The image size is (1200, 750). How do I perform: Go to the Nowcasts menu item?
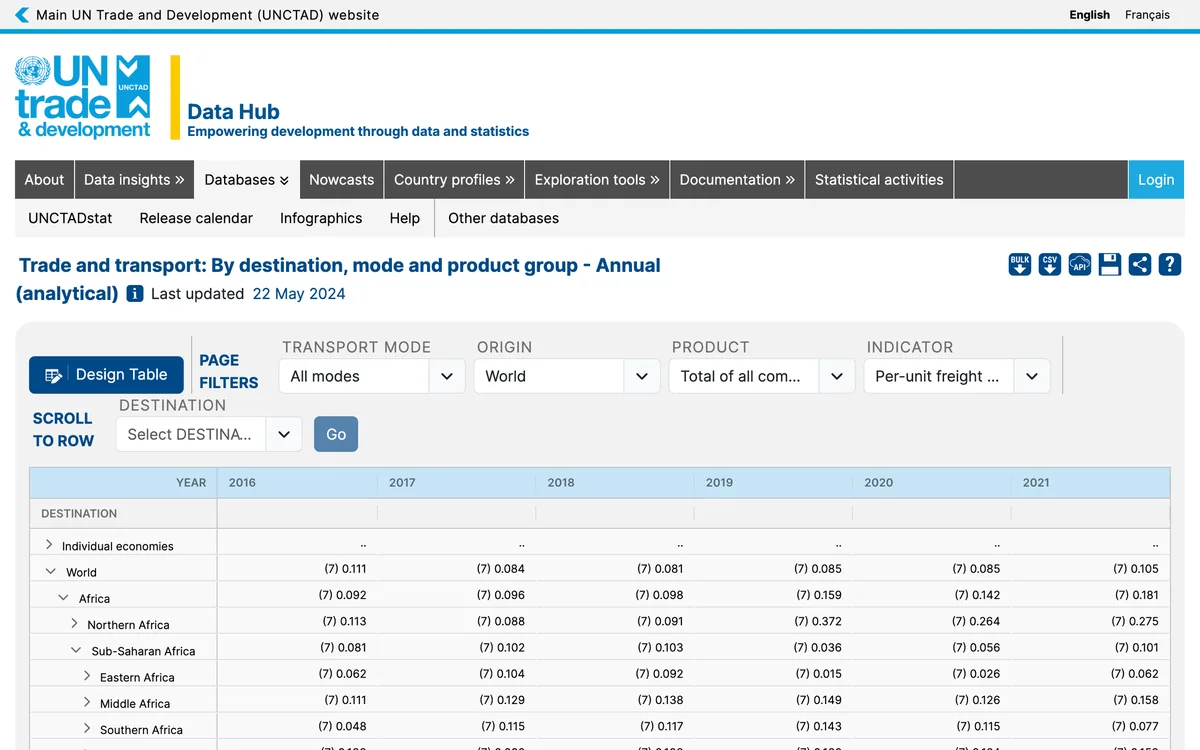pos(341,180)
